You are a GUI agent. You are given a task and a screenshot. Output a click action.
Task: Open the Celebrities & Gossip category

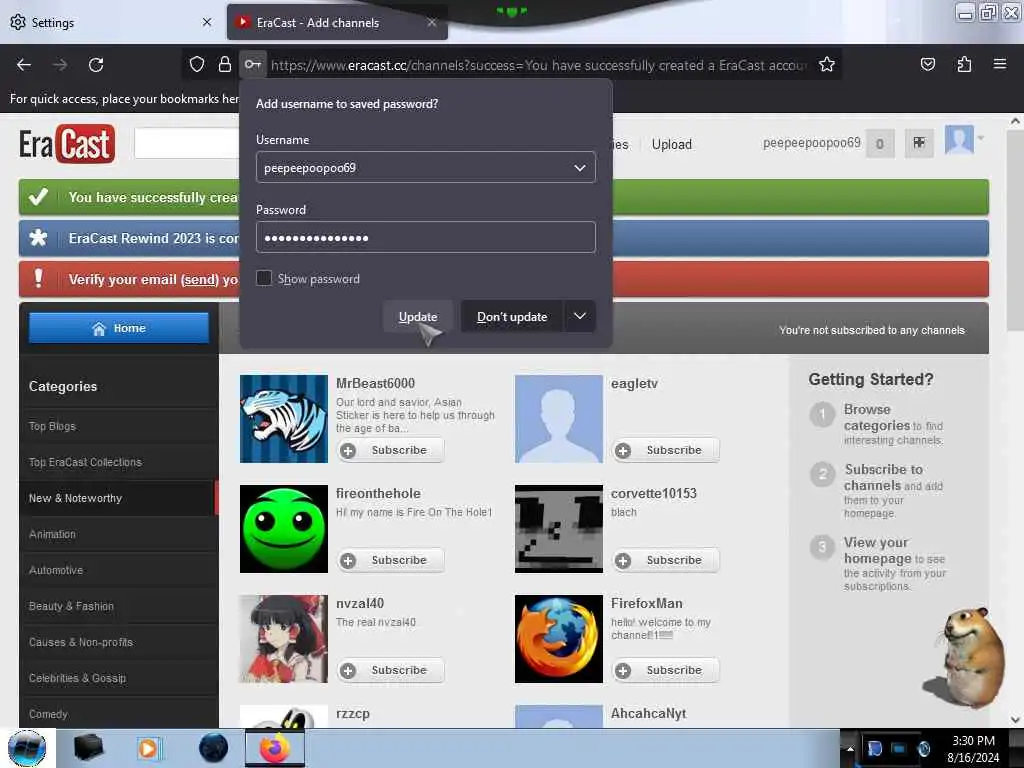coord(77,678)
